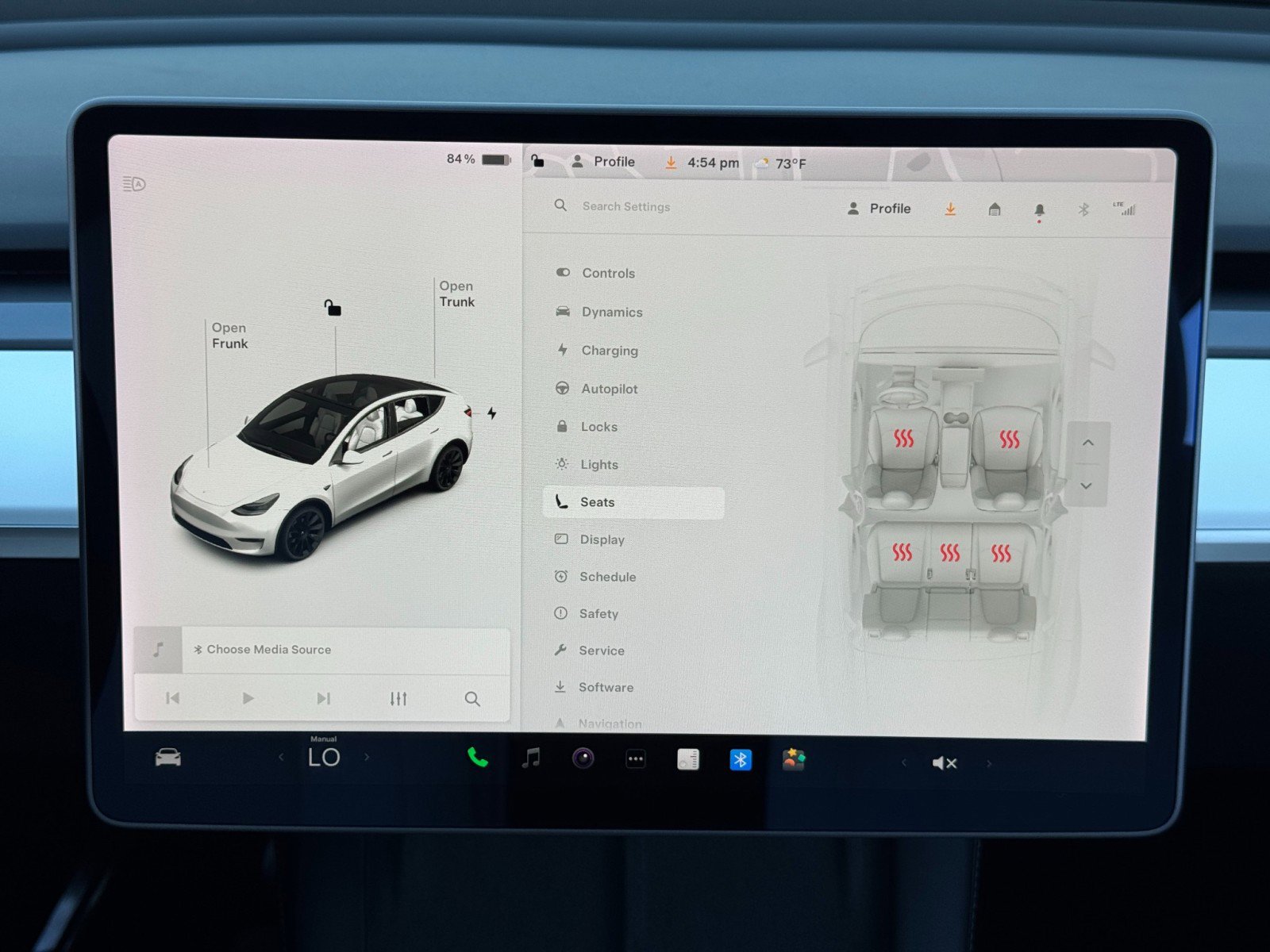Open Bluetooth settings from the launcher
1270x952 pixels.
tap(740, 759)
